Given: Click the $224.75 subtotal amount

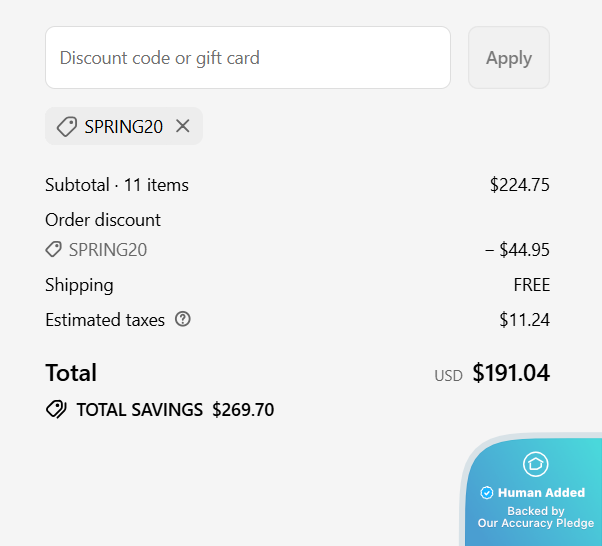Looking at the screenshot, I should pyautogui.click(x=519, y=185).
